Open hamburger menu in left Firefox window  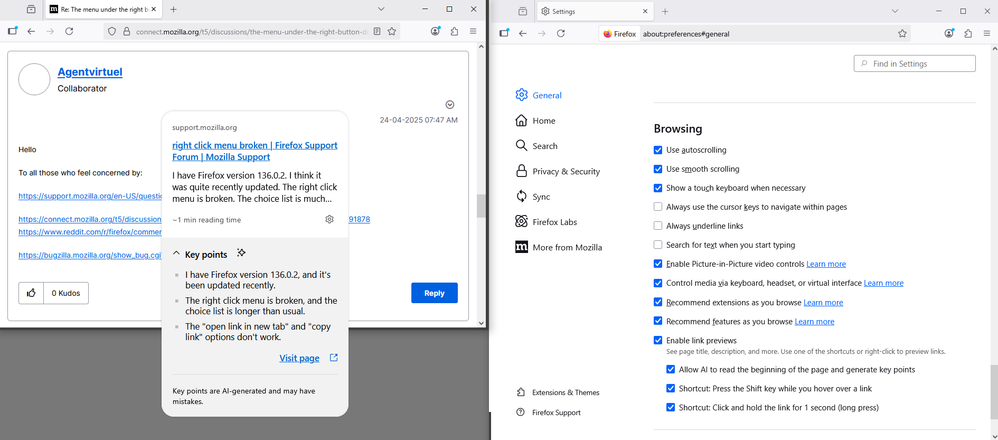pos(473,31)
